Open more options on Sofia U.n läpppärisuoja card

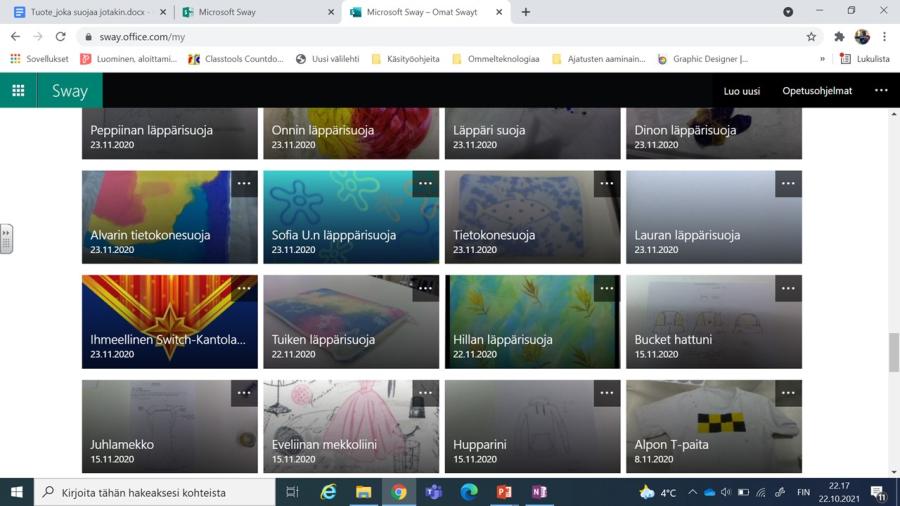[x=425, y=184]
